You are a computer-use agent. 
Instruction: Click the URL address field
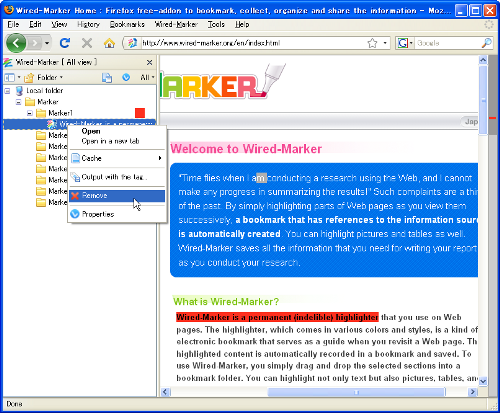point(252,43)
